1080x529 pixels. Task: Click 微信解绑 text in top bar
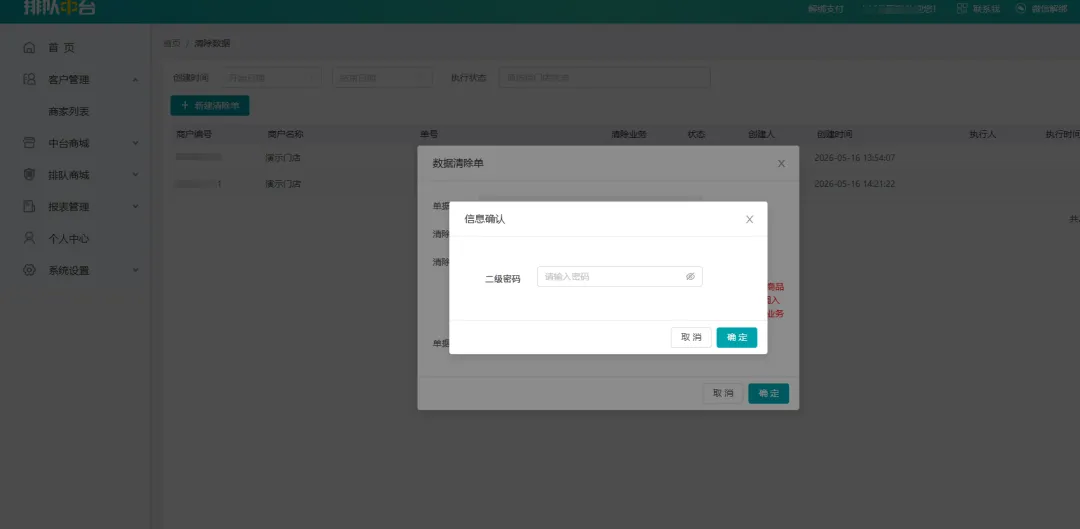coord(1050,9)
